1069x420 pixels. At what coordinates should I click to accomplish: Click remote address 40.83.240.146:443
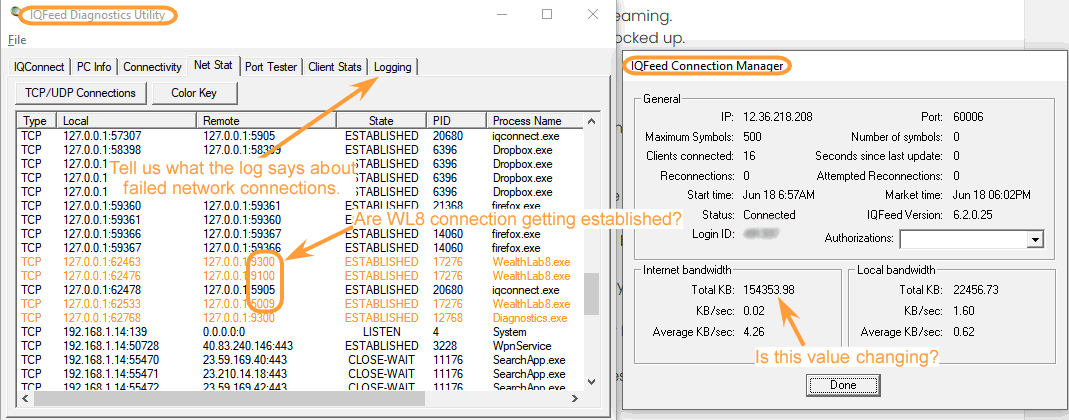(248, 346)
